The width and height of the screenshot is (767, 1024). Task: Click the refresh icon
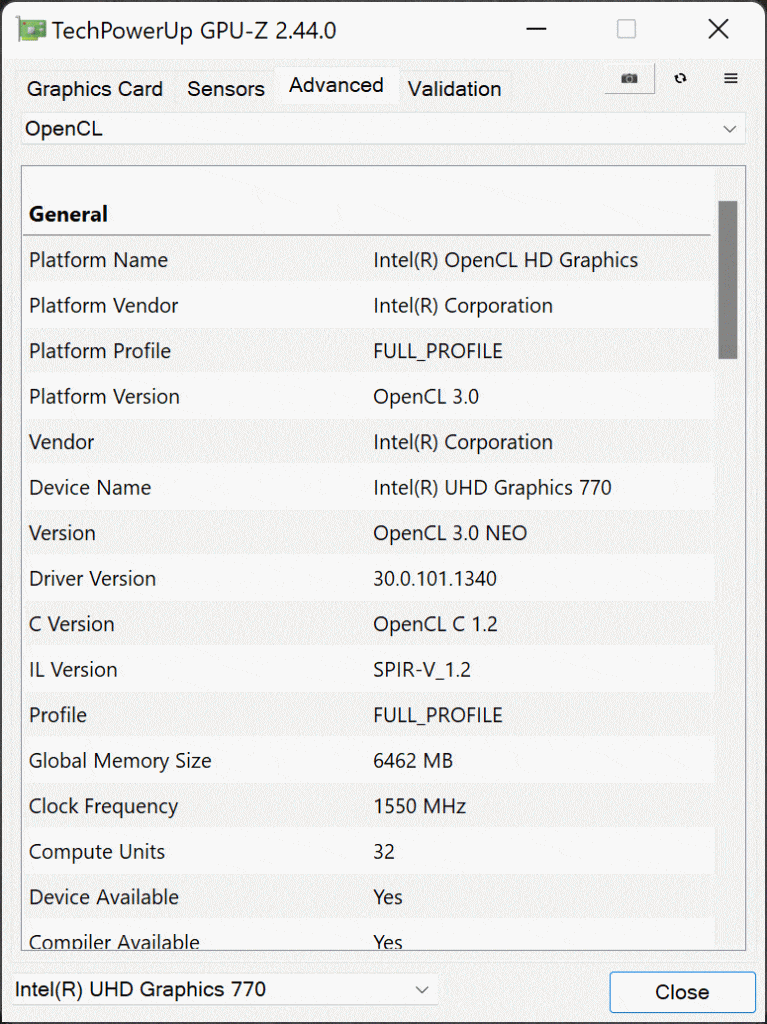[x=681, y=78]
